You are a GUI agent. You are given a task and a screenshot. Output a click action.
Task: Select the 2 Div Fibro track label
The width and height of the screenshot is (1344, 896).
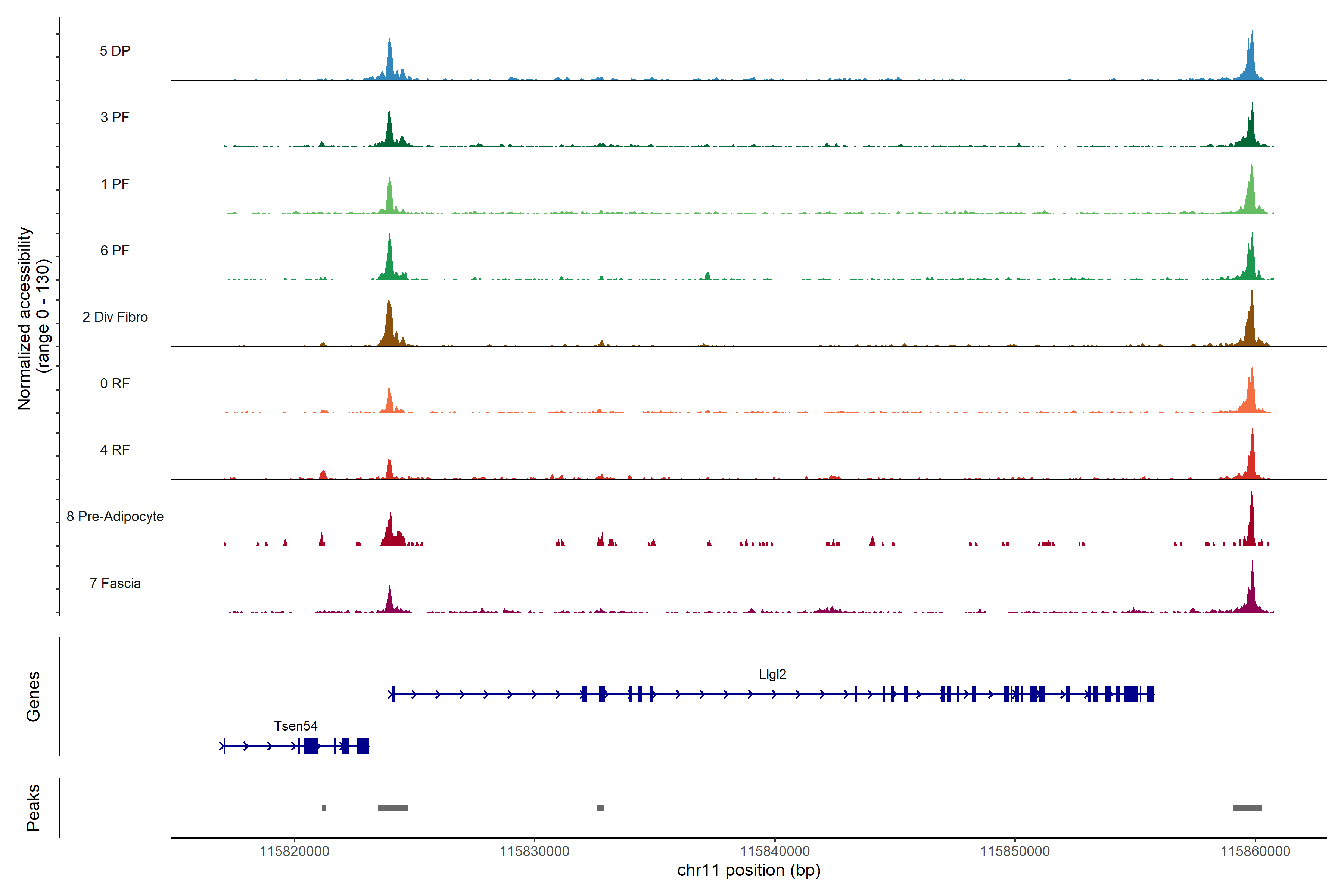pyautogui.click(x=115, y=317)
